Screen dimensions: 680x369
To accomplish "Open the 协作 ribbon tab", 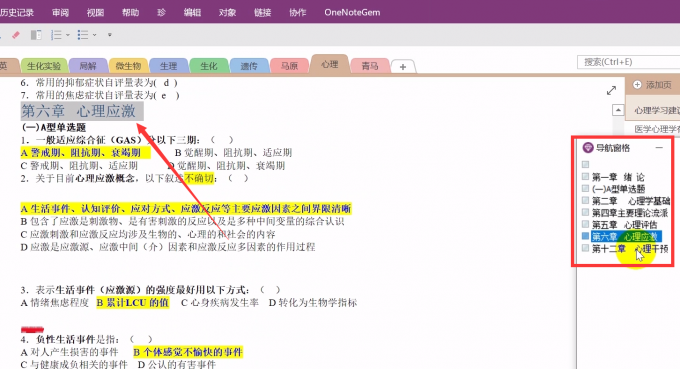I will coord(298,13).
